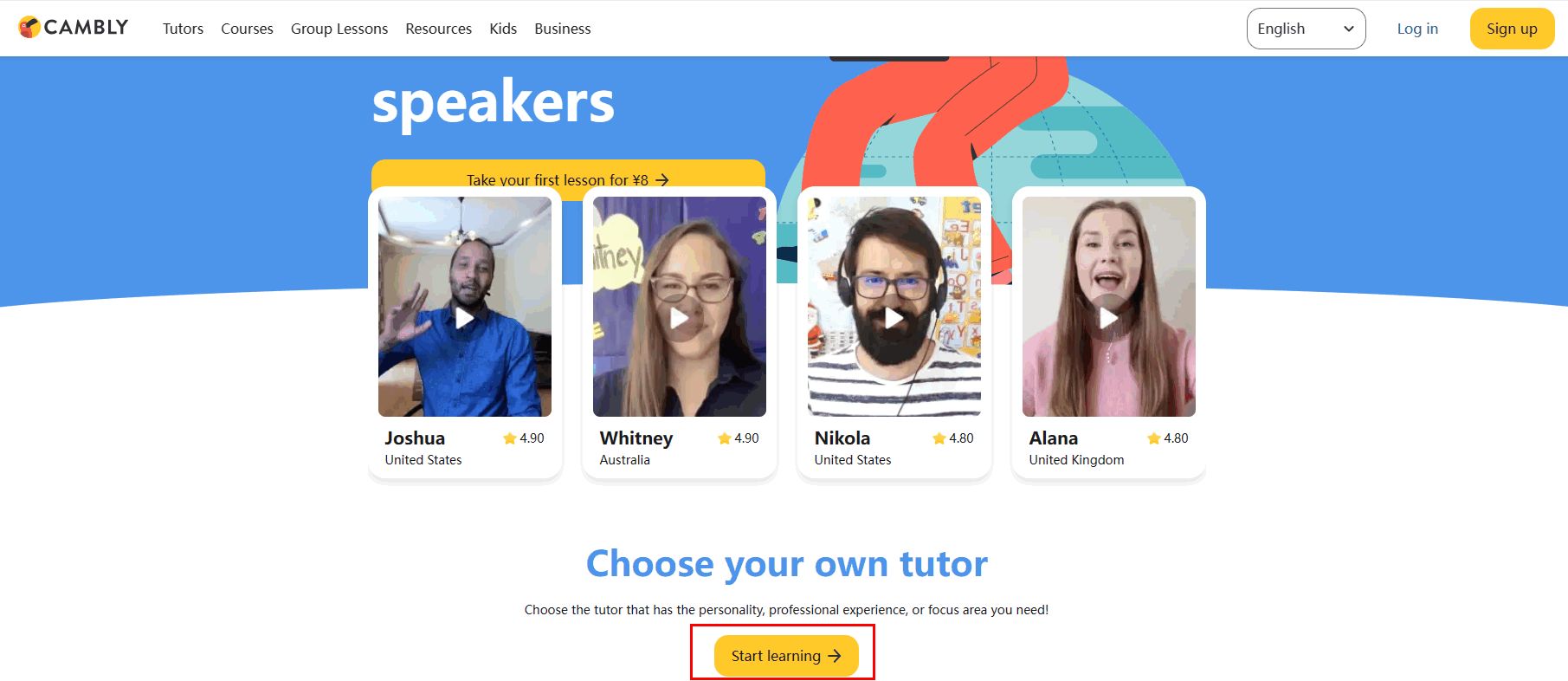Open the Business page link
The height and width of the screenshot is (681, 1568).
pyautogui.click(x=563, y=29)
